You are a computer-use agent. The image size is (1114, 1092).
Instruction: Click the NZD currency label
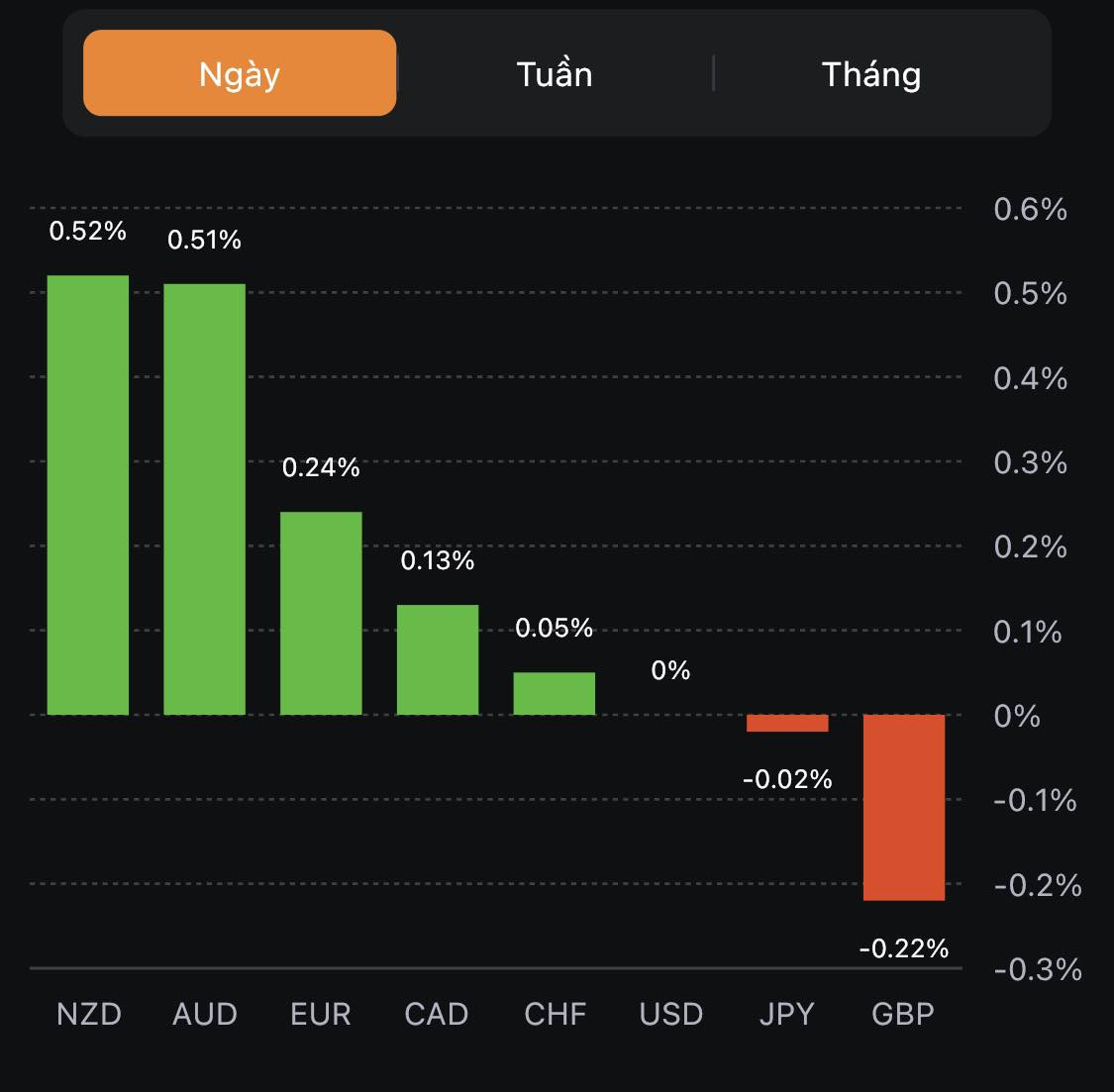pos(89,1014)
